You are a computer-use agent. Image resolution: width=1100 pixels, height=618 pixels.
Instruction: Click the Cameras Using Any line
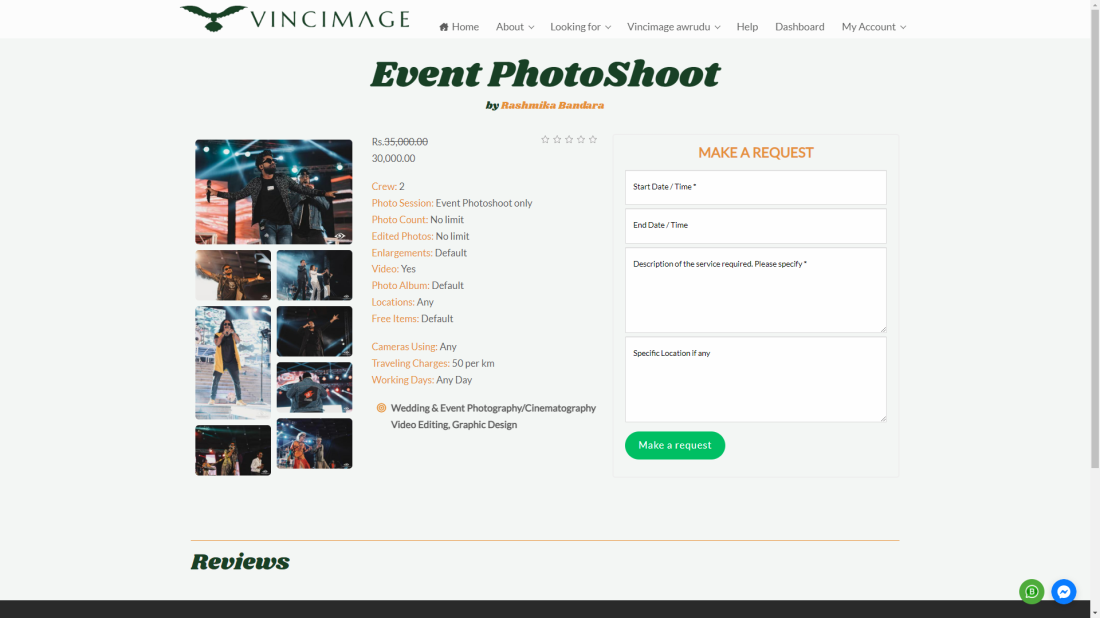coord(414,347)
